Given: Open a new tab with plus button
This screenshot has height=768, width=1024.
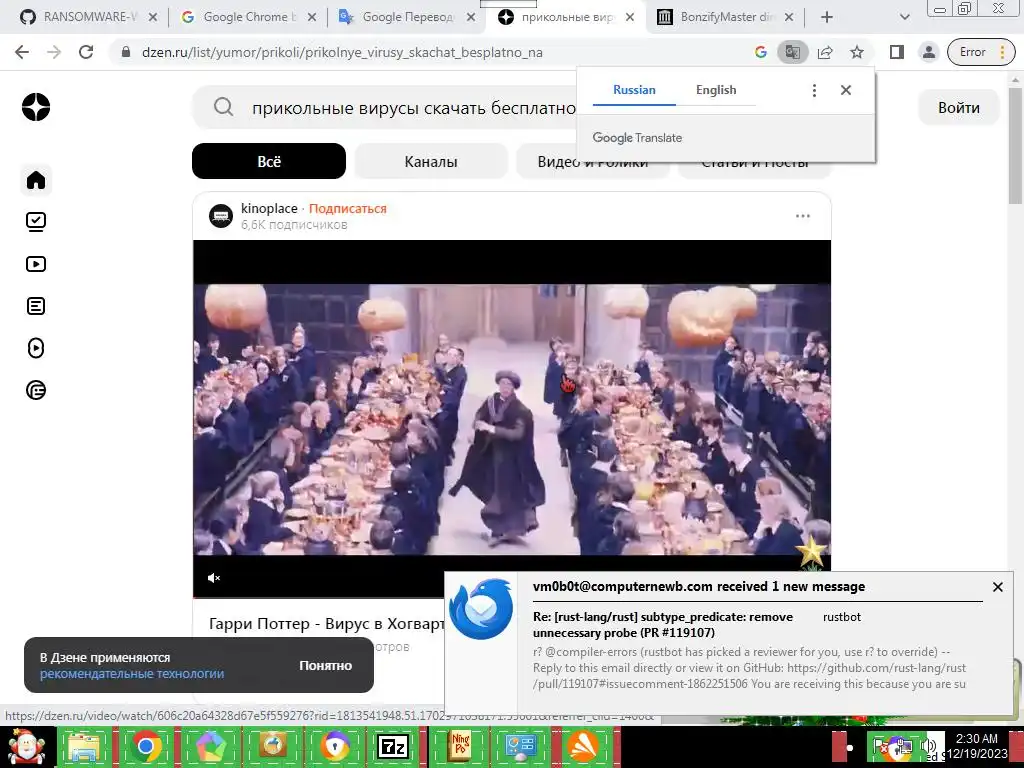Looking at the screenshot, I should click(x=827, y=17).
